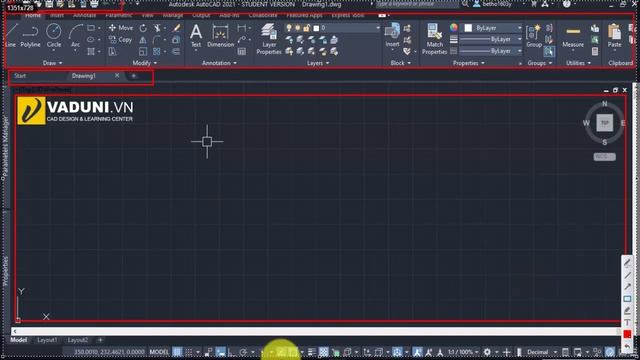Close the Drawing1 file tab

pos(117,76)
